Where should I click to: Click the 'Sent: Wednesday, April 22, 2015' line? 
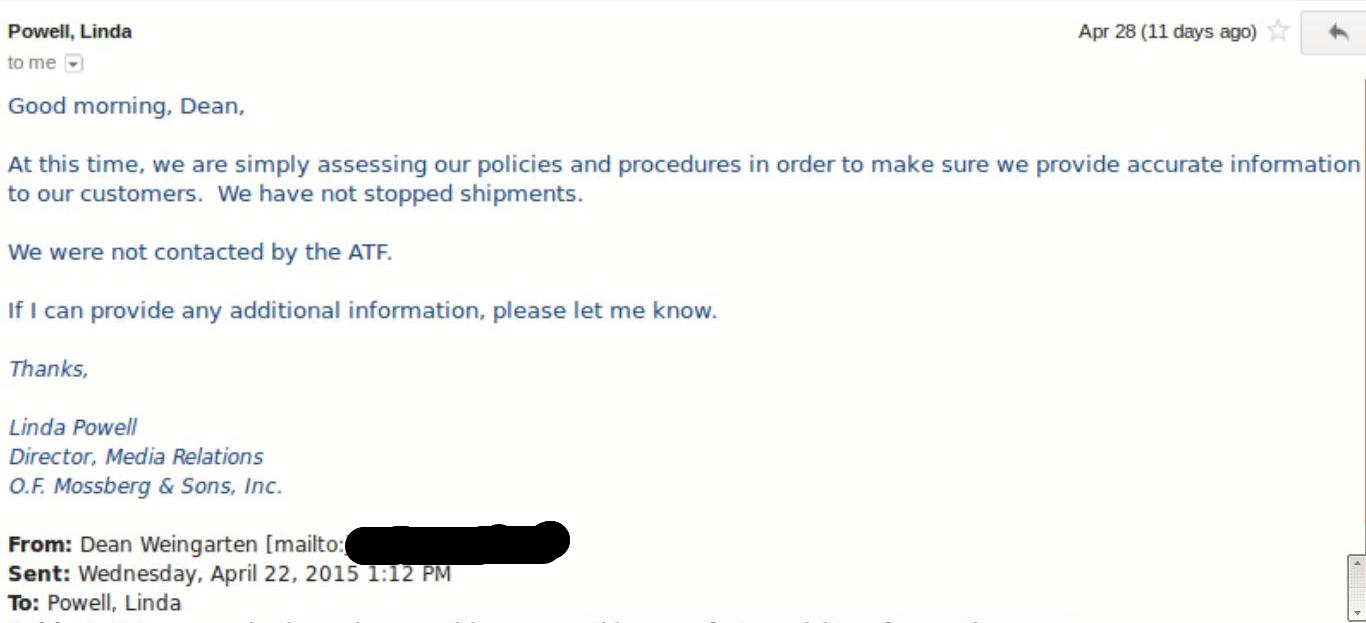click(229, 574)
